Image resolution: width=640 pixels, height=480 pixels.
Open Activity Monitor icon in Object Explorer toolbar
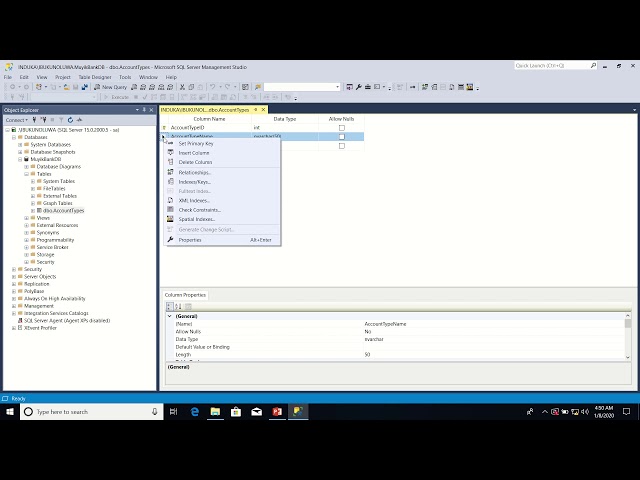click(x=80, y=120)
